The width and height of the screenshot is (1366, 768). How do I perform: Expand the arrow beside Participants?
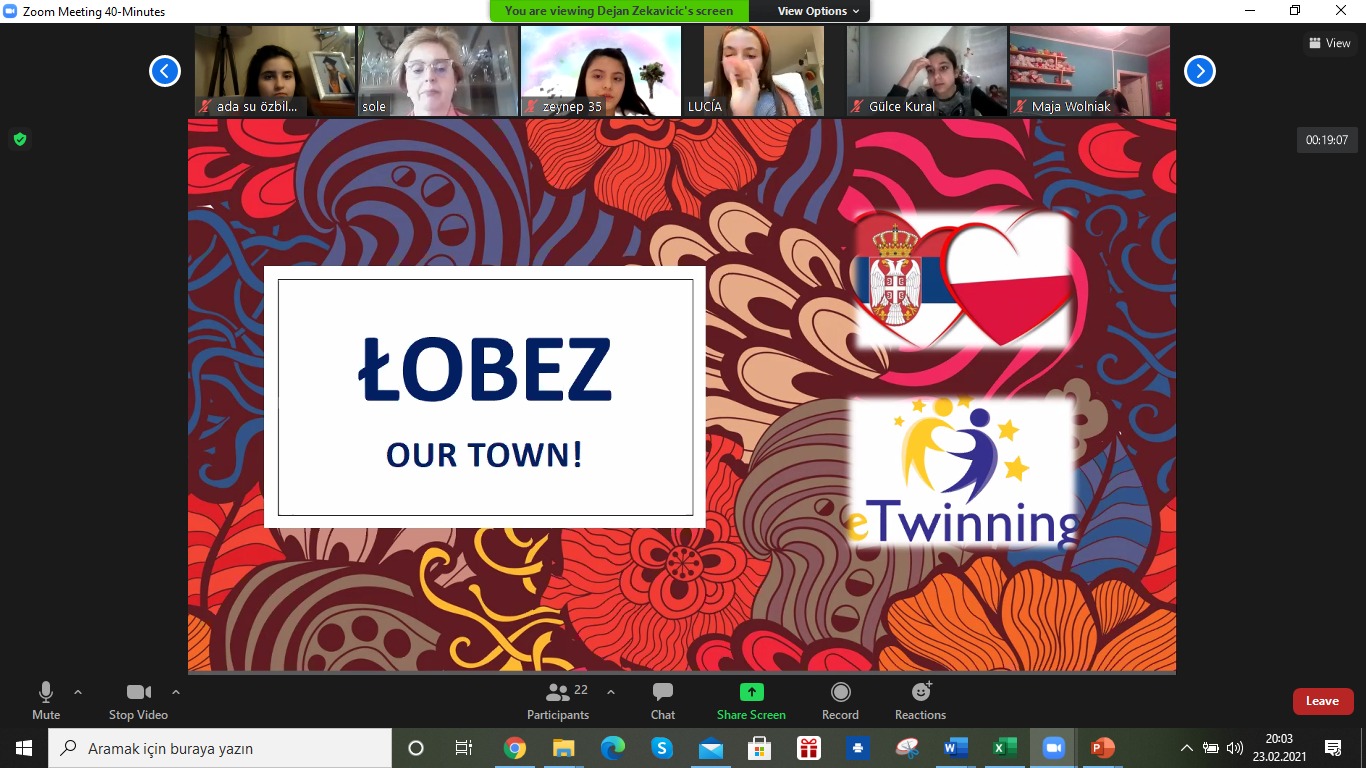[x=611, y=692]
